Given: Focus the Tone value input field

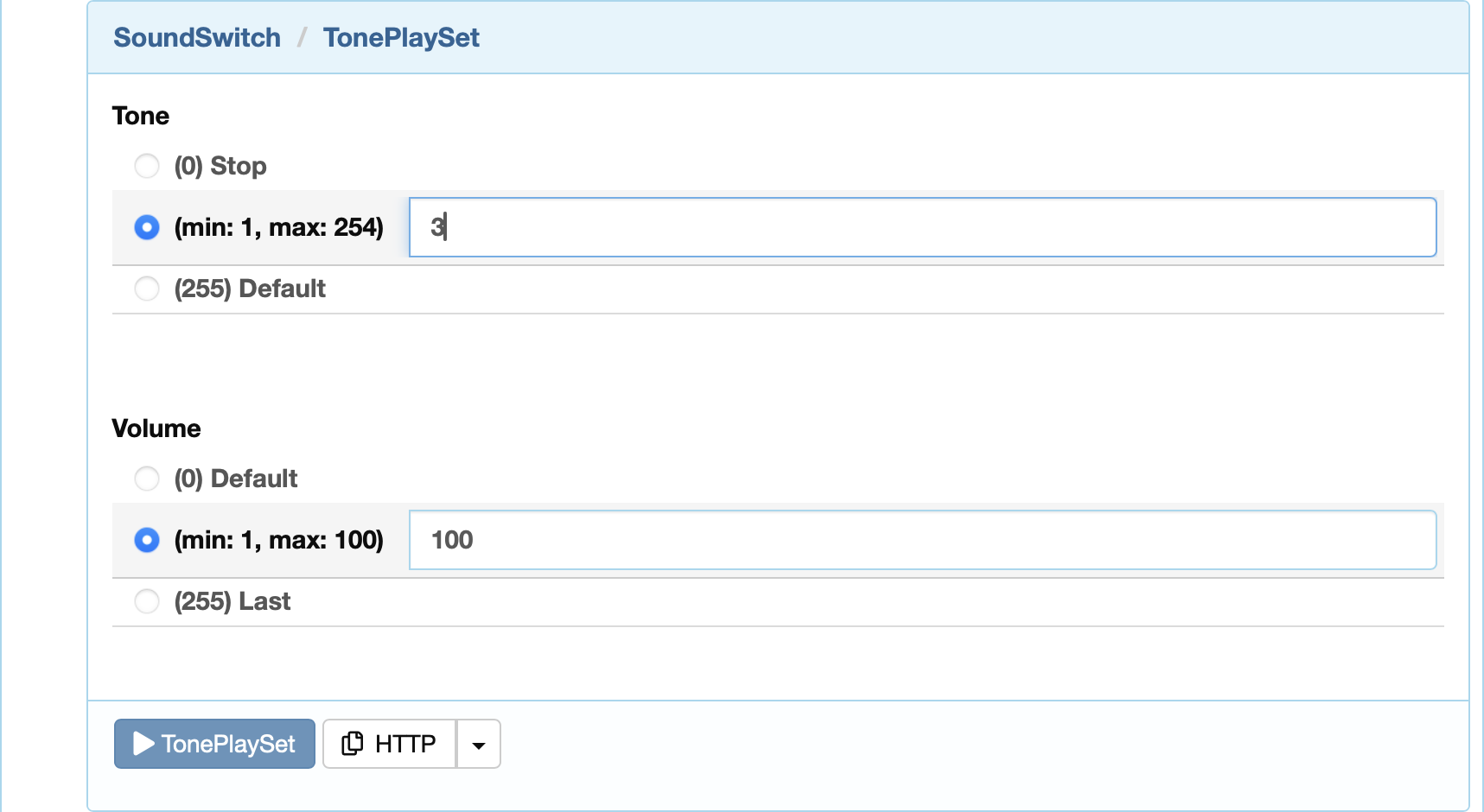Looking at the screenshot, I should click(x=922, y=227).
